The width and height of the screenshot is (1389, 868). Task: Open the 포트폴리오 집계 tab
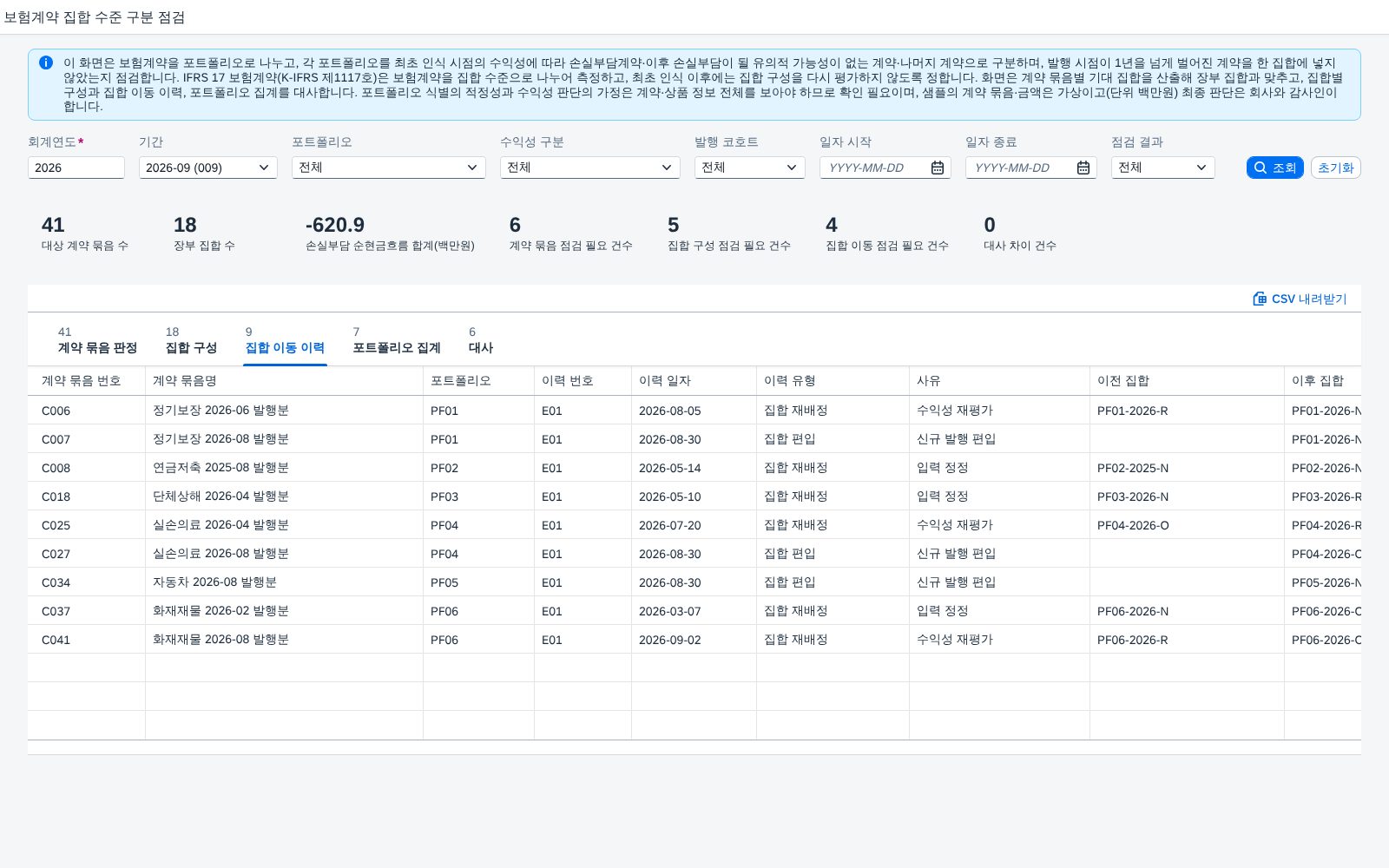click(397, 340)
